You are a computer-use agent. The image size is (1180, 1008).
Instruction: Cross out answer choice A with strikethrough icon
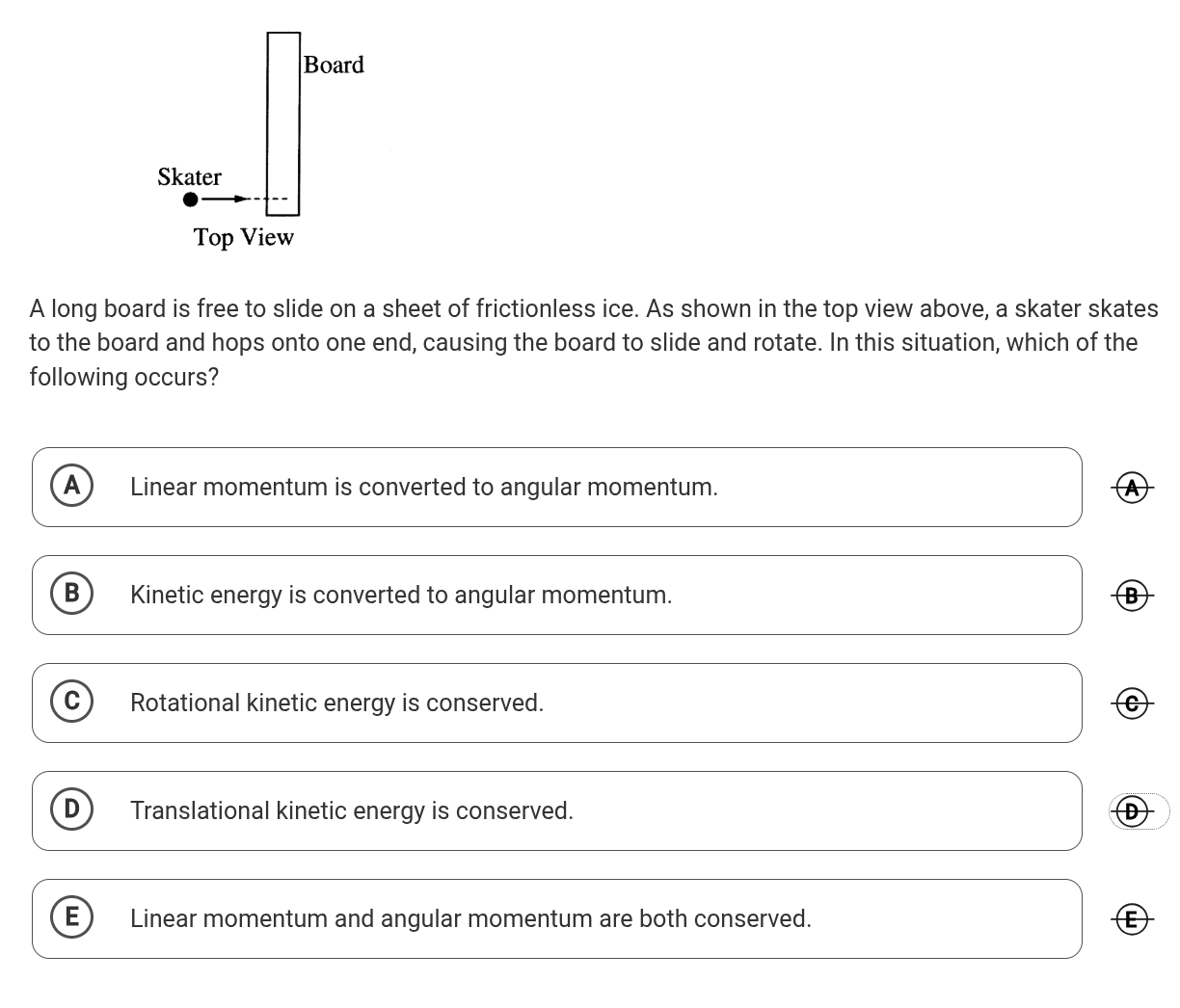[1133, 488]
